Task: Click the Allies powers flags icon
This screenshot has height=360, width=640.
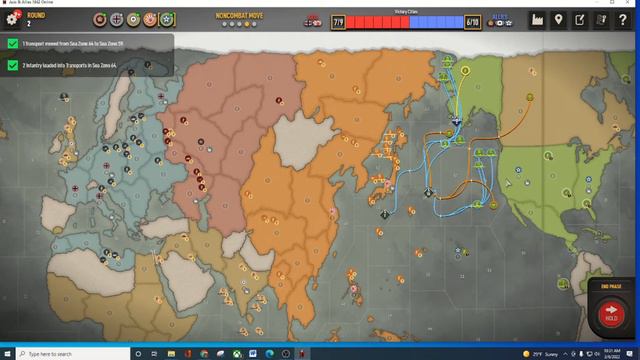Action: pyautogui.click(x=500, y=21)
